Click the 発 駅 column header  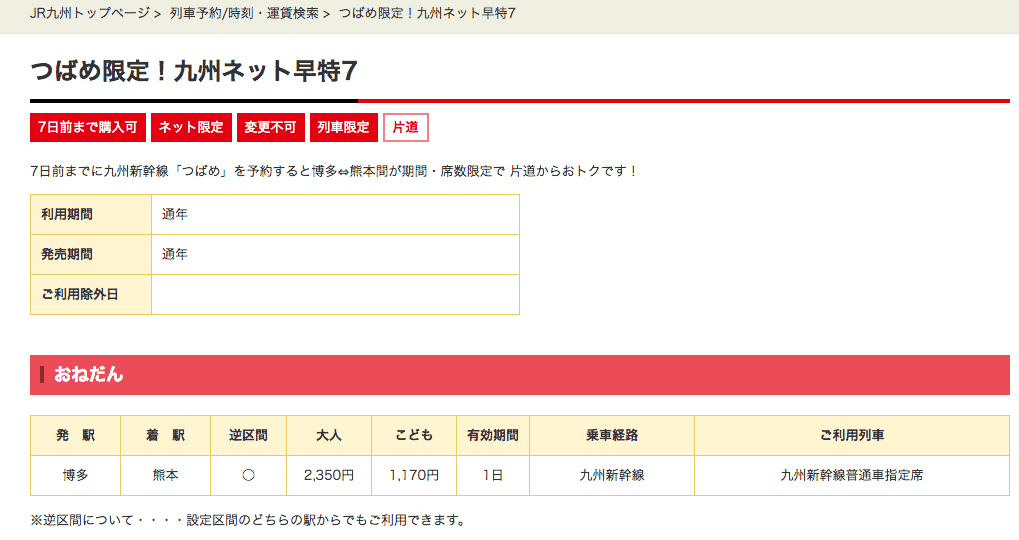tap(75, 435)
